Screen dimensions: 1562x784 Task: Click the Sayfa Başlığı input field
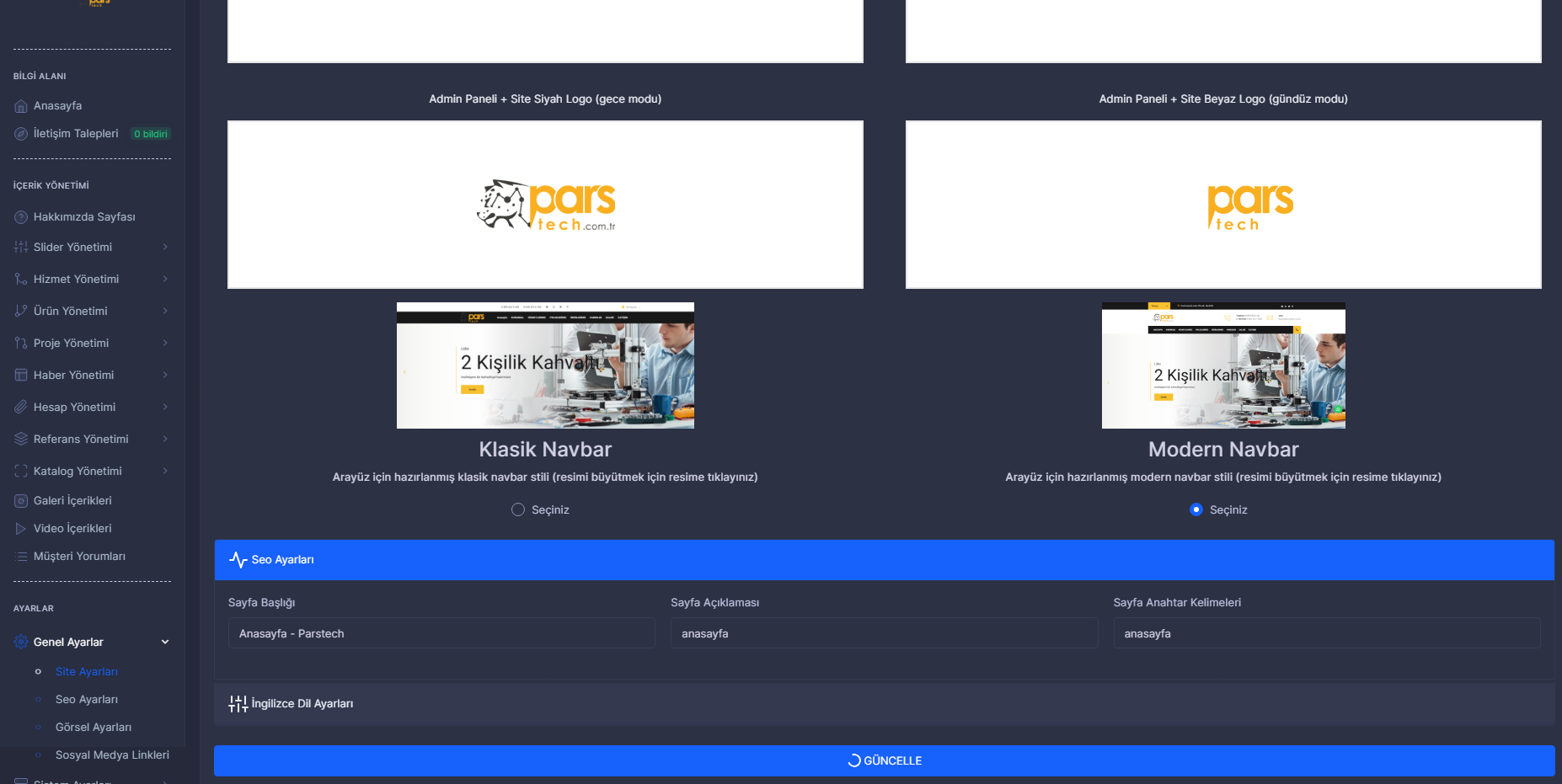(x=441, y=633)
